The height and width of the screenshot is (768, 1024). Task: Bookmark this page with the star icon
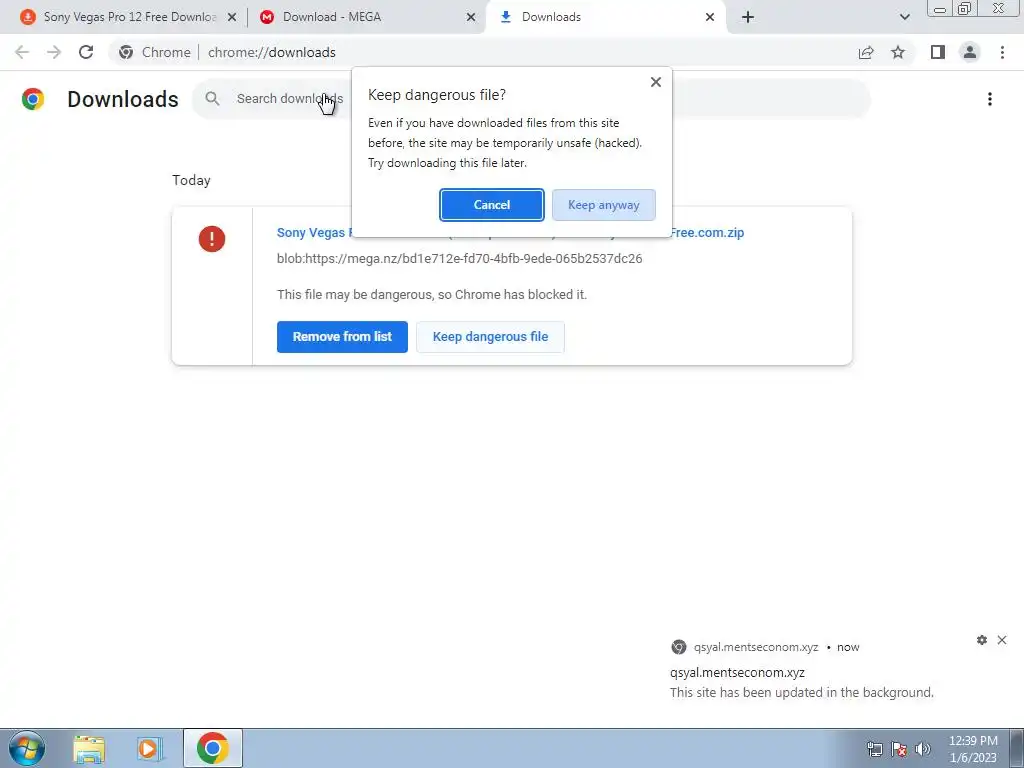tap(899, 52)
